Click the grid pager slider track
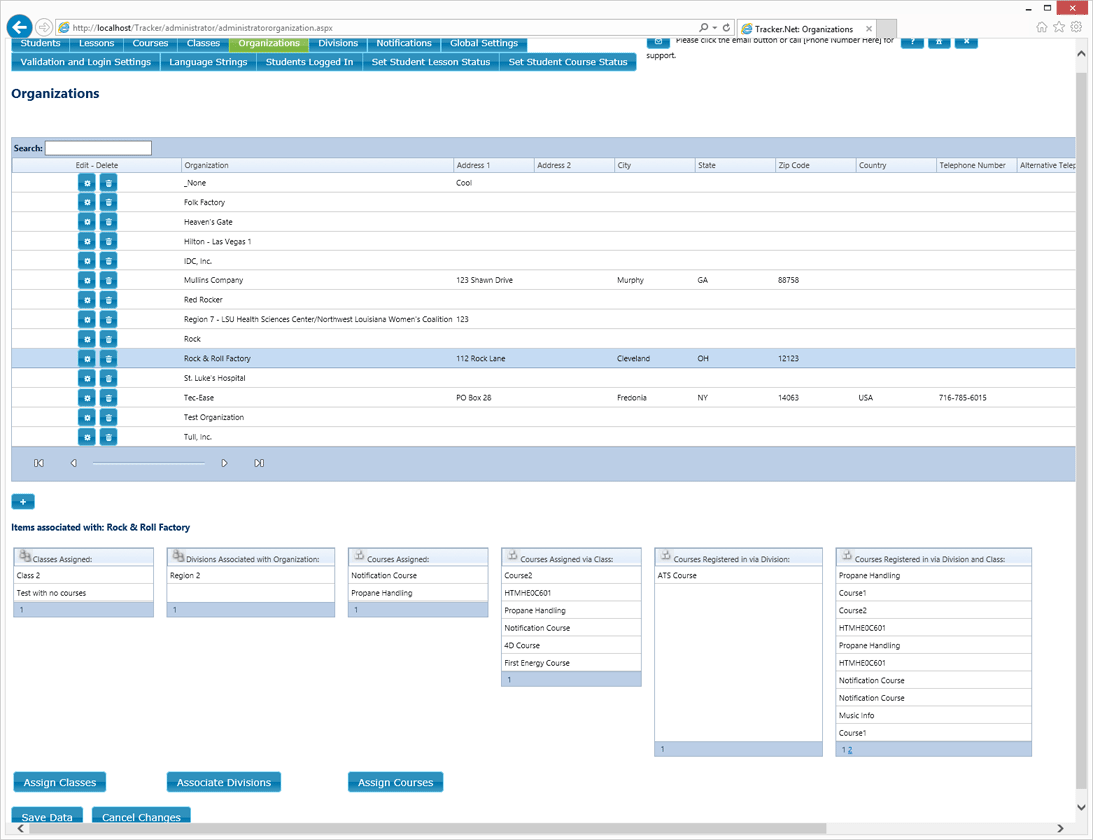This screenshot has height=840, width=1093. tap(148, 463)
